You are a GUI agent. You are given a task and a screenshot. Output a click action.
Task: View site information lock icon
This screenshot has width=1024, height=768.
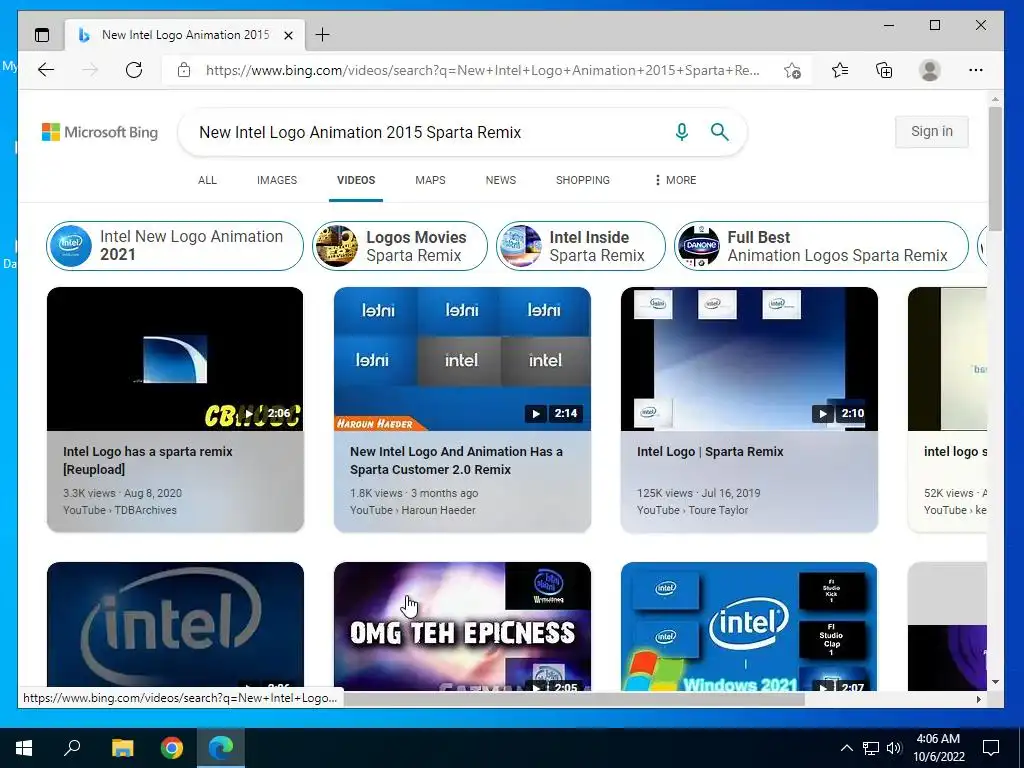click(184, 70)
